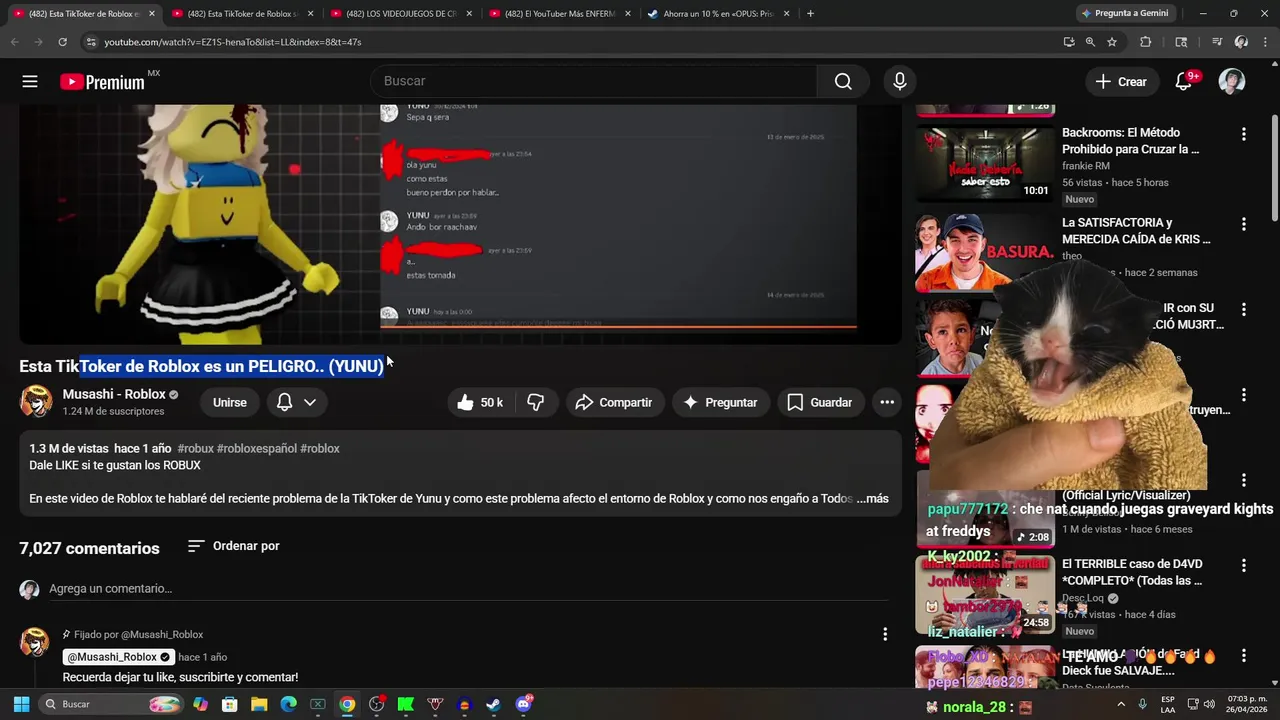This screenshot has width=1280, height=720.
Task: Open media controls icon in Chrome toolbar
Action: [1217, 42]
